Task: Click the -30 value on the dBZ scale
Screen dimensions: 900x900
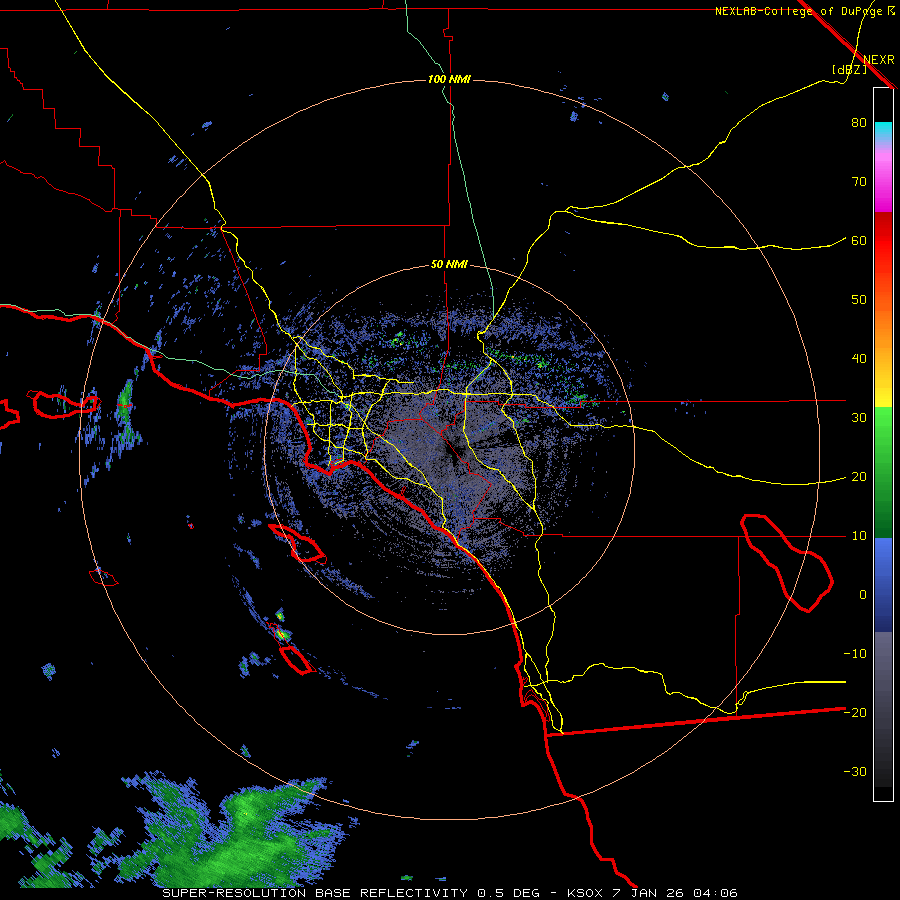Action: (x=855, y=771)
